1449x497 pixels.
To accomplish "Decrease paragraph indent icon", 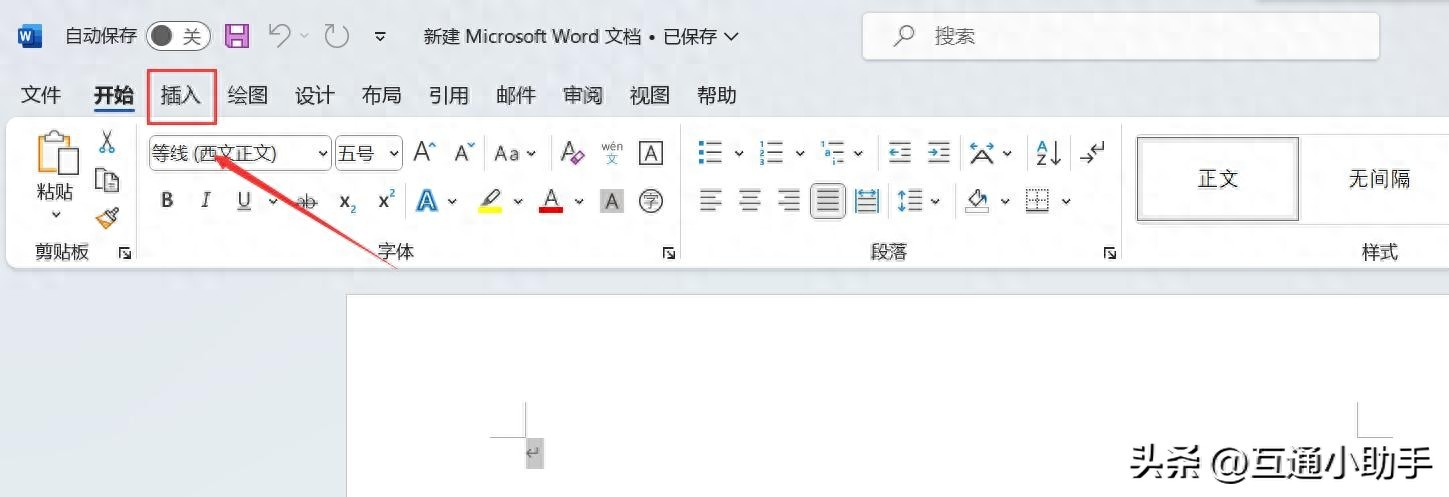I will pyautogui.click(x=900, y=153).
